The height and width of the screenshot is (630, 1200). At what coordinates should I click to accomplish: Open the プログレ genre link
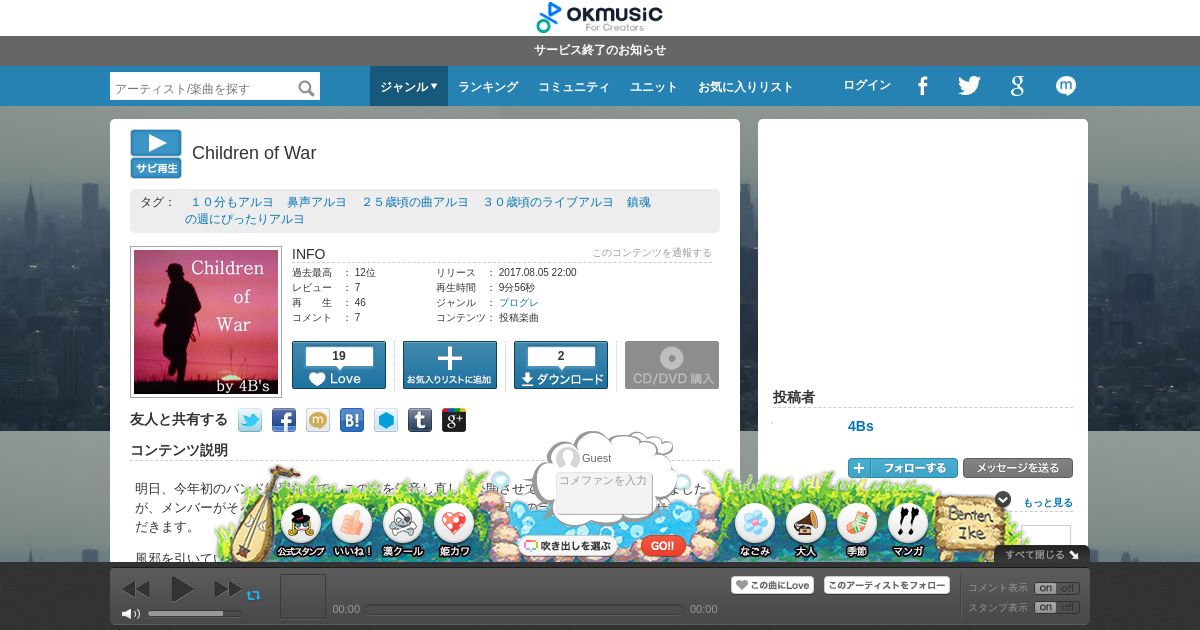(519, 302)
